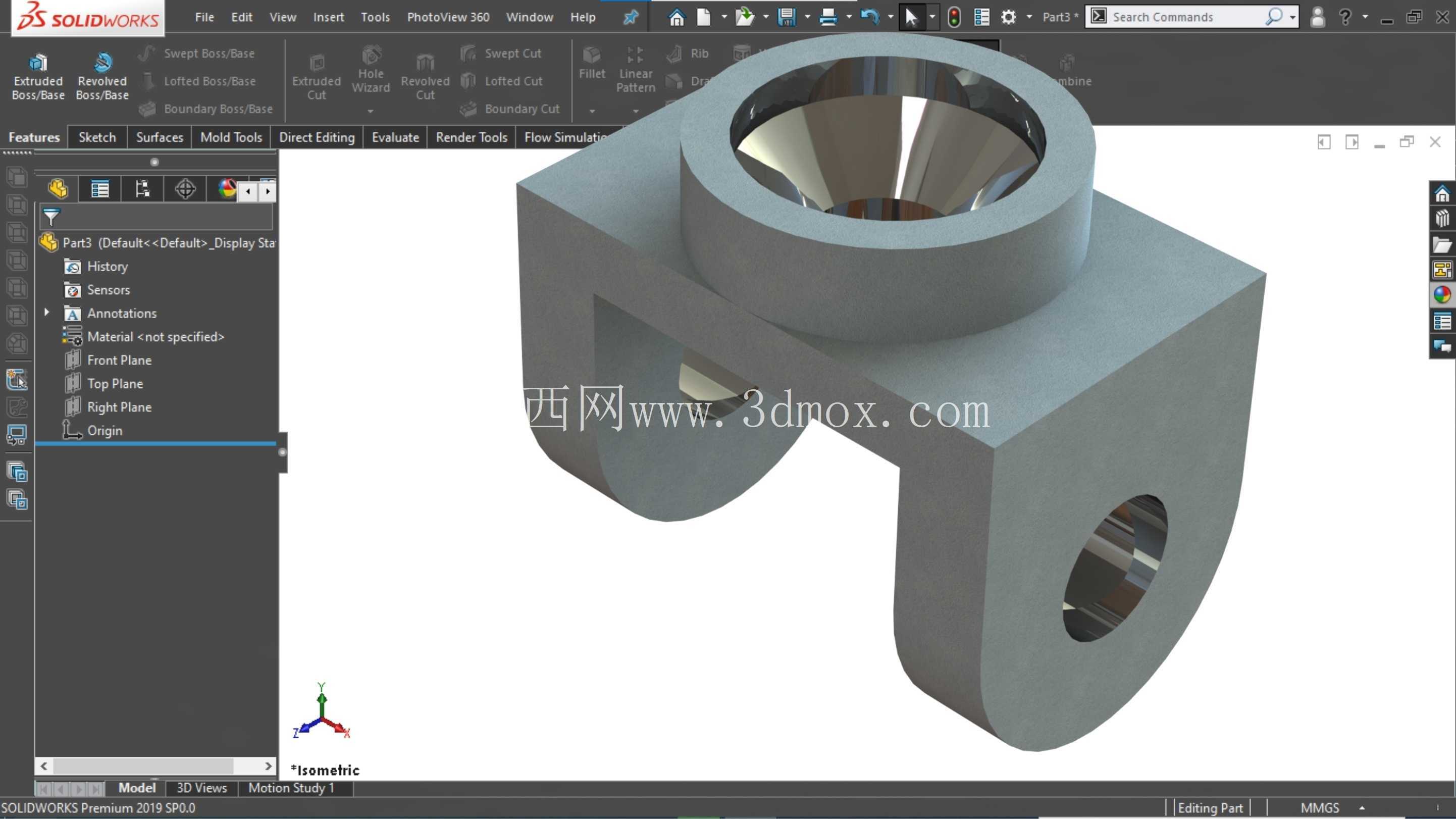The height and width of the screenshot is (819, 1456).
Task: Apply the Fillet tool
Action: click(x=592, y=62)
